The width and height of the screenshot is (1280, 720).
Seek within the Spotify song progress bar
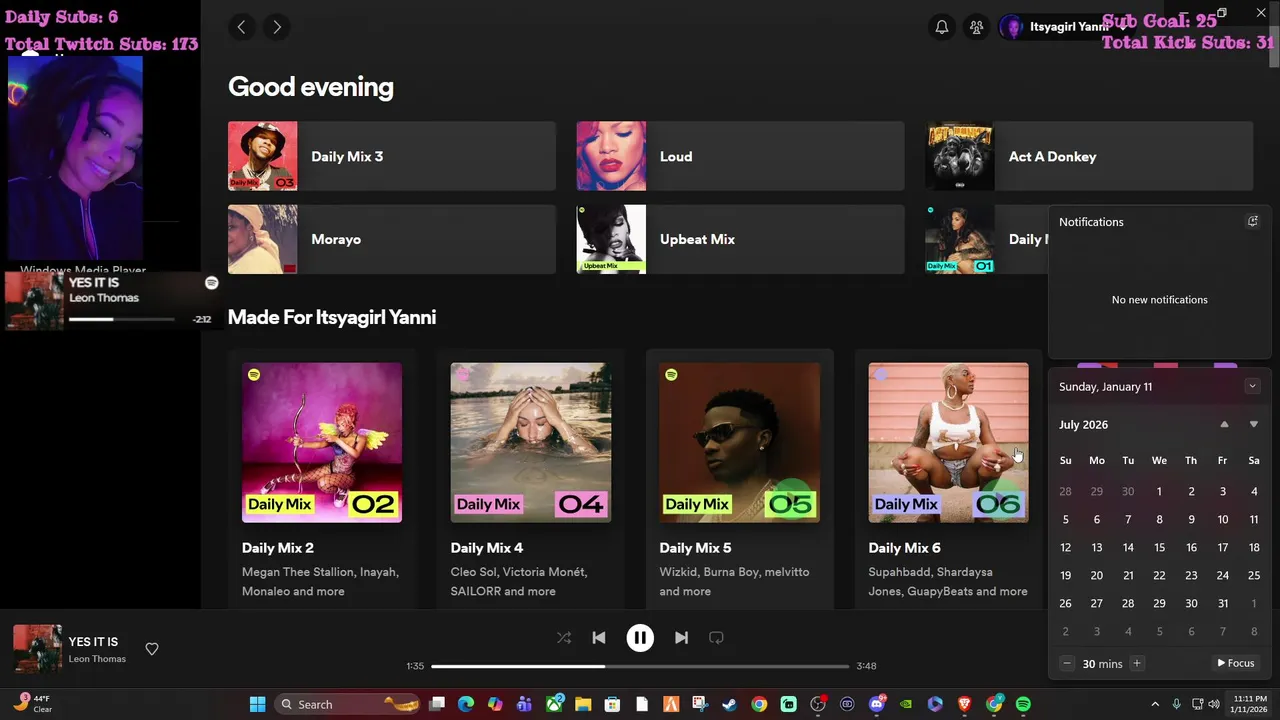click(x=640, y=666)
